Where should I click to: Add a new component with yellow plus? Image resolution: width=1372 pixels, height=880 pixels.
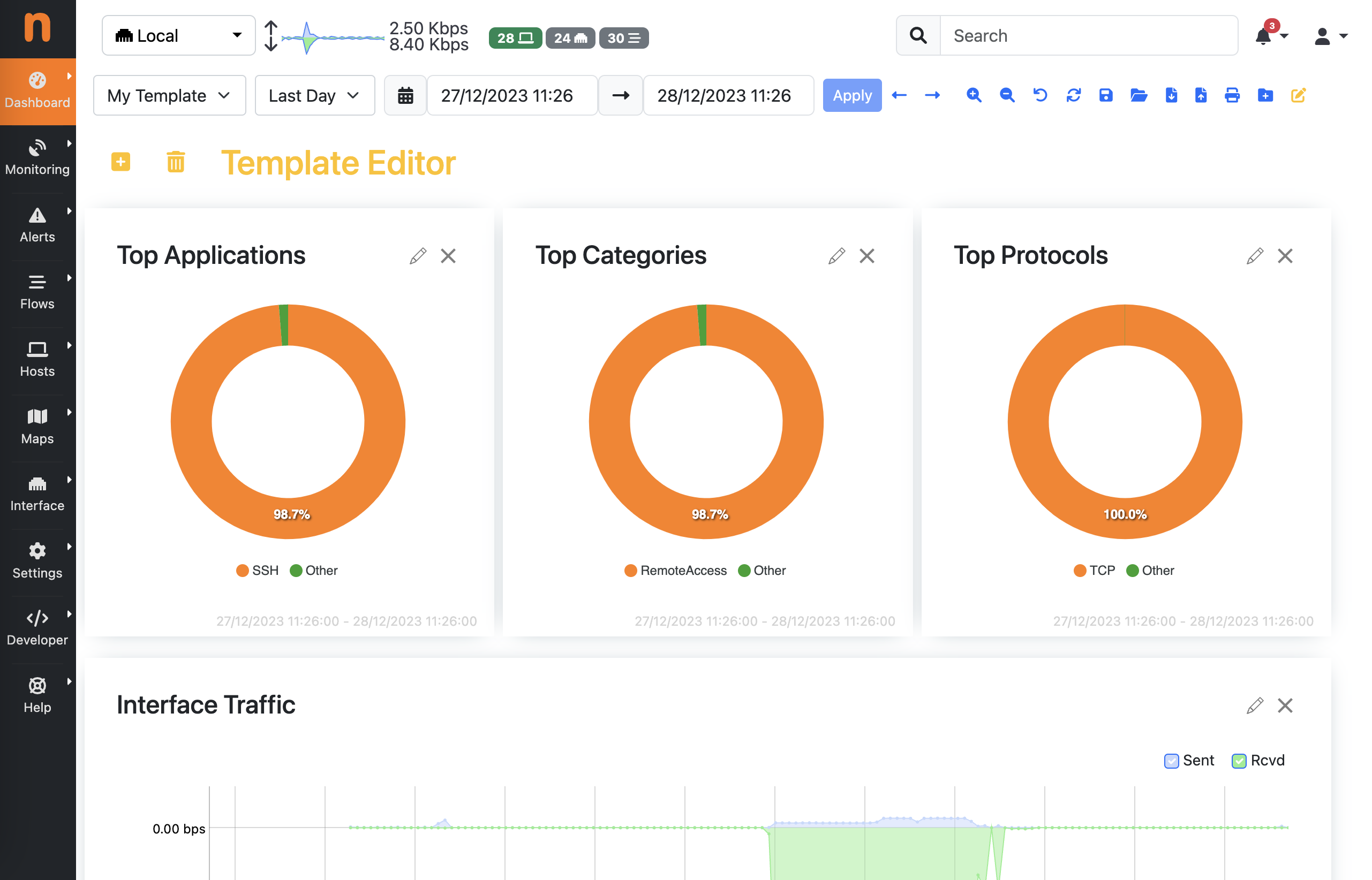[x=120, y=162]
